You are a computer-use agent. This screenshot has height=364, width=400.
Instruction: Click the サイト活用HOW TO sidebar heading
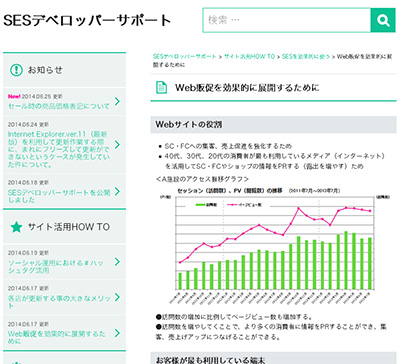point(69,227)
